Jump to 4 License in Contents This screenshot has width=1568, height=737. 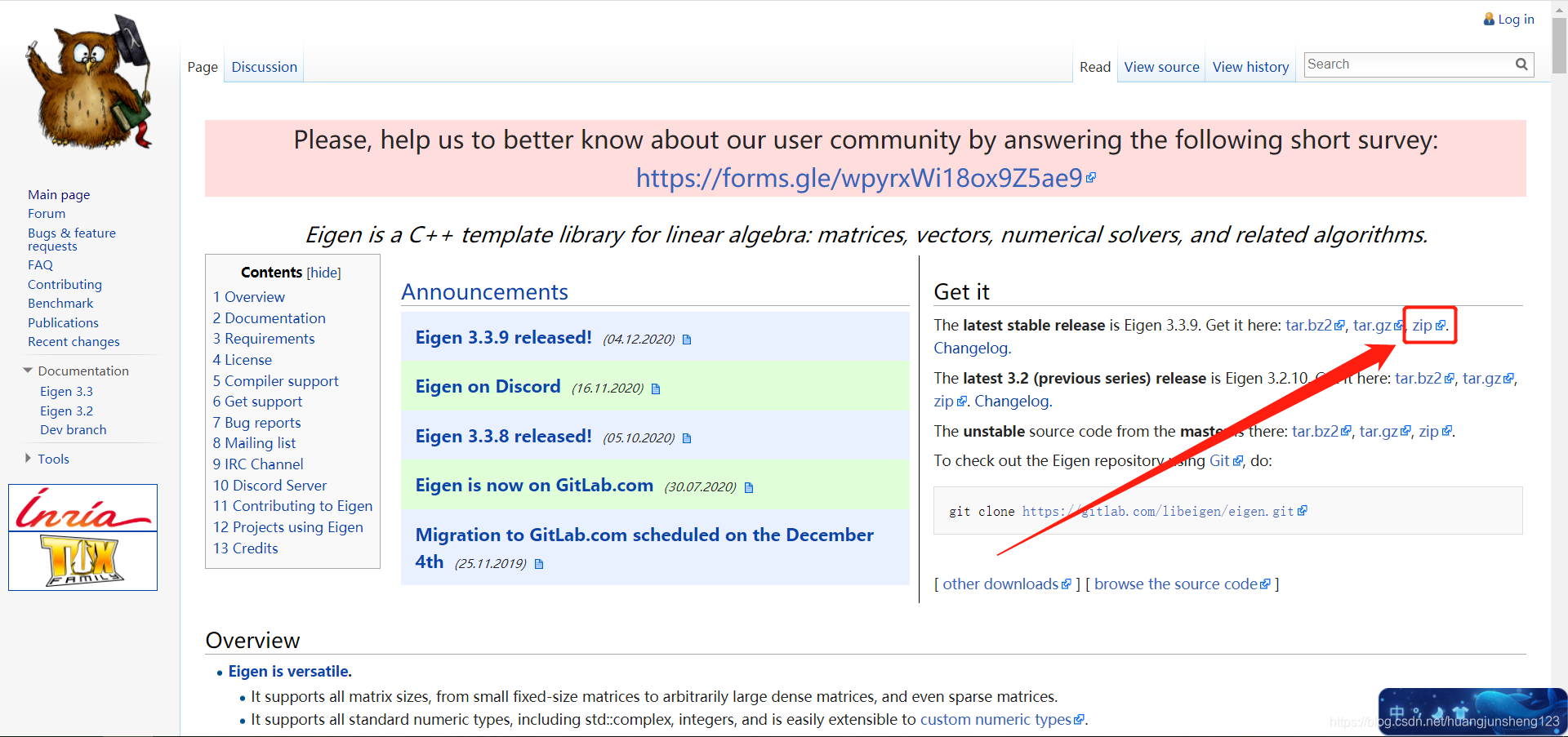click(243, 360)
